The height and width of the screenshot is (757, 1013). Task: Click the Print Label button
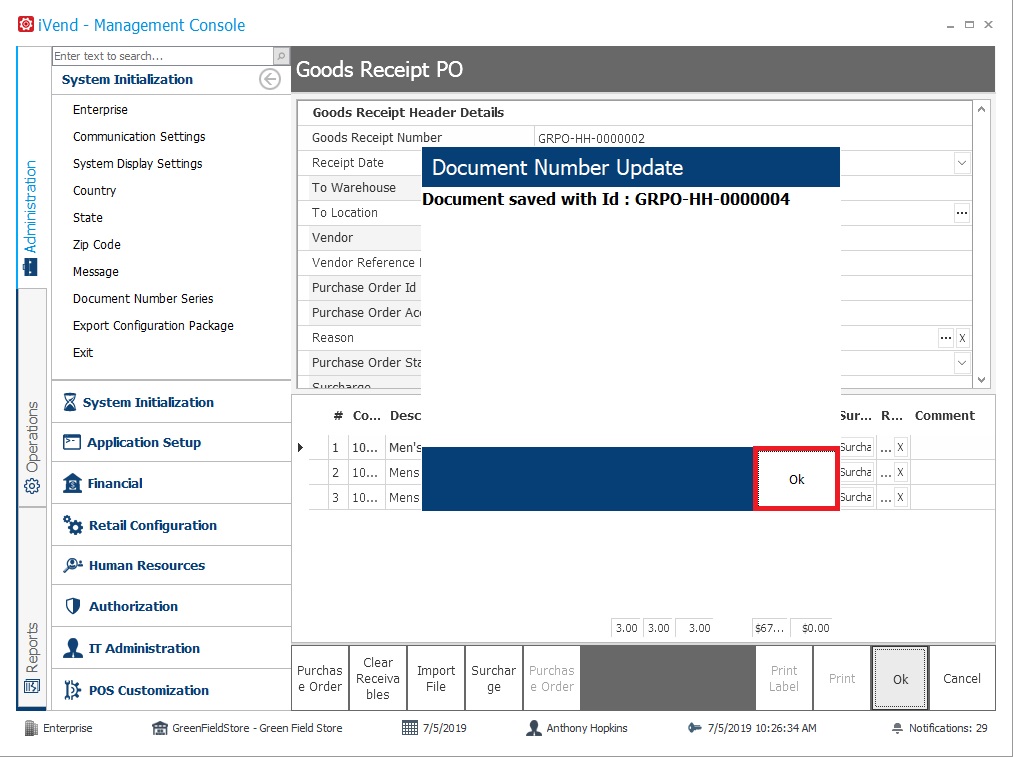[x=784, y=678]
